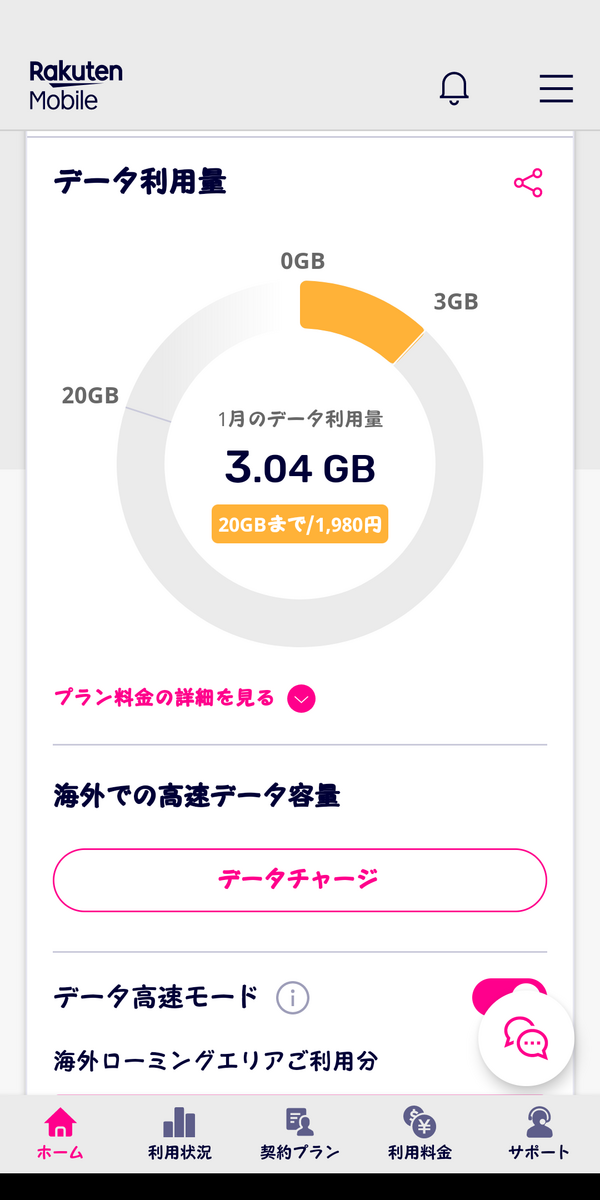This screenshot has height=1200, width=600.
Task: Tap the 利用料金 yen icon
Action: (420, 1122)
